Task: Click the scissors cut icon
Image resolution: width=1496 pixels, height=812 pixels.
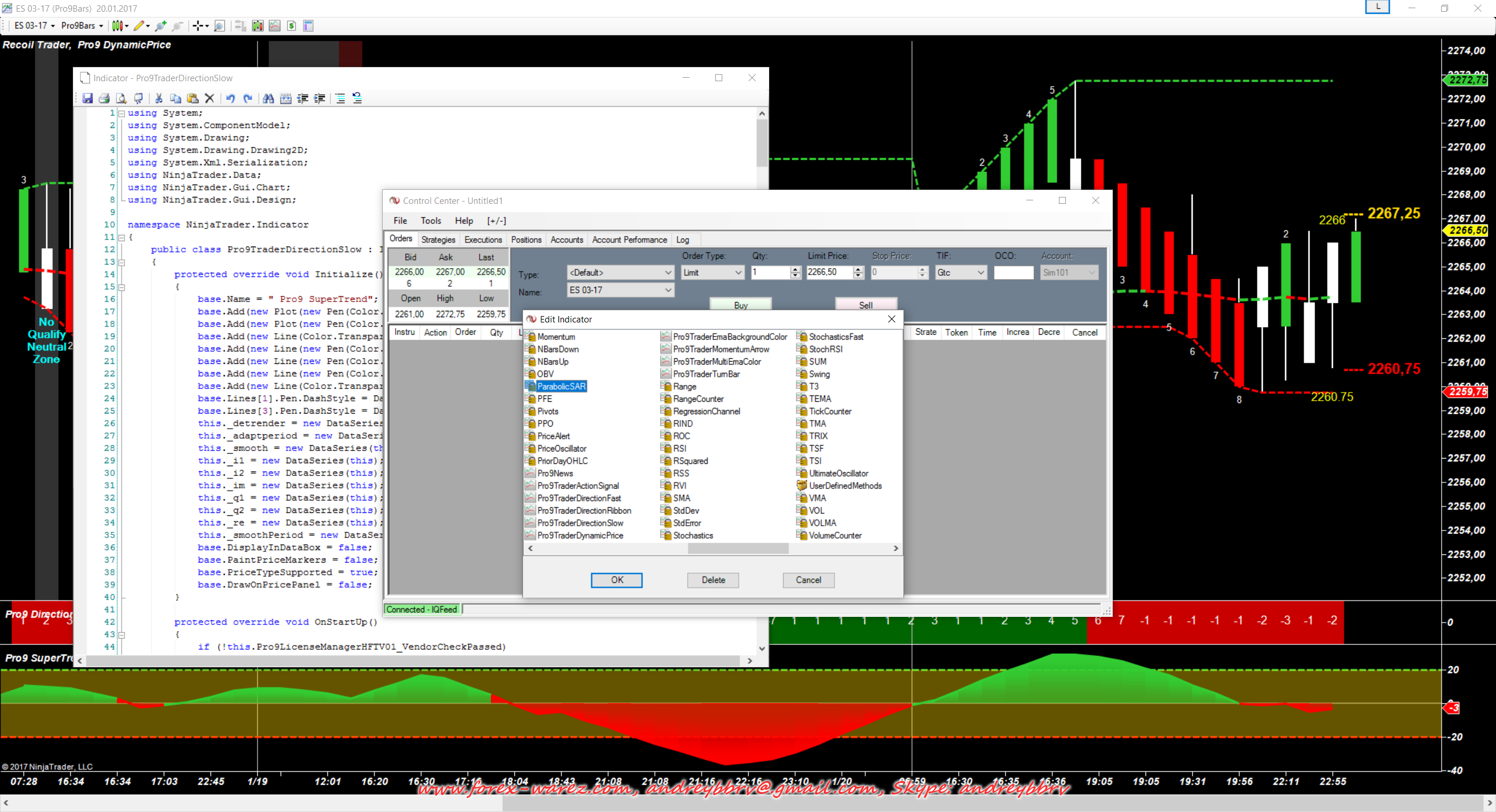Action: tap(158, 98)
